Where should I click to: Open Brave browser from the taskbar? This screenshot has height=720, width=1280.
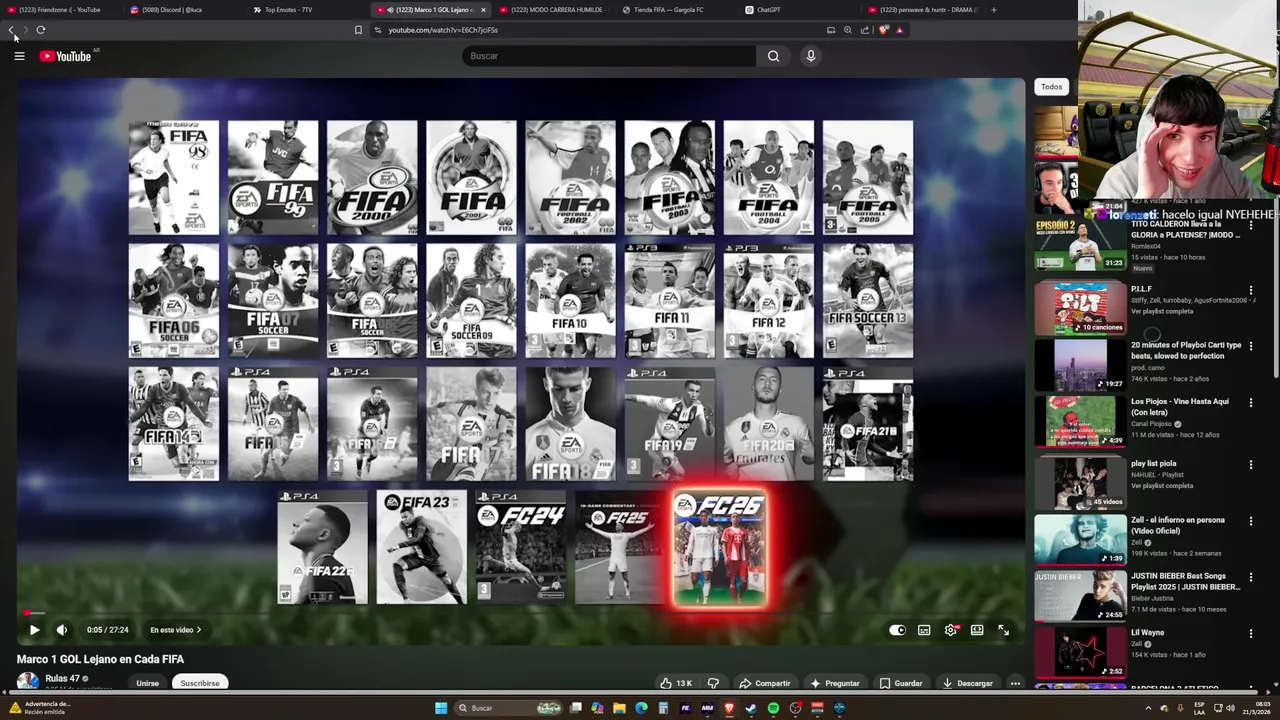(x=729, y=708)
